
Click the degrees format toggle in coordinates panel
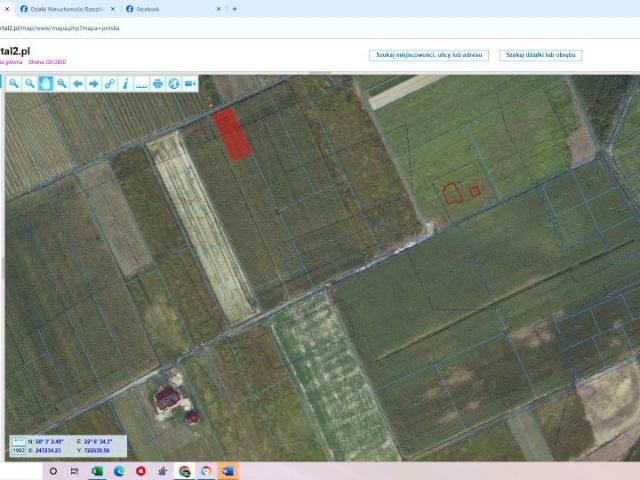(x=18, y=441)
